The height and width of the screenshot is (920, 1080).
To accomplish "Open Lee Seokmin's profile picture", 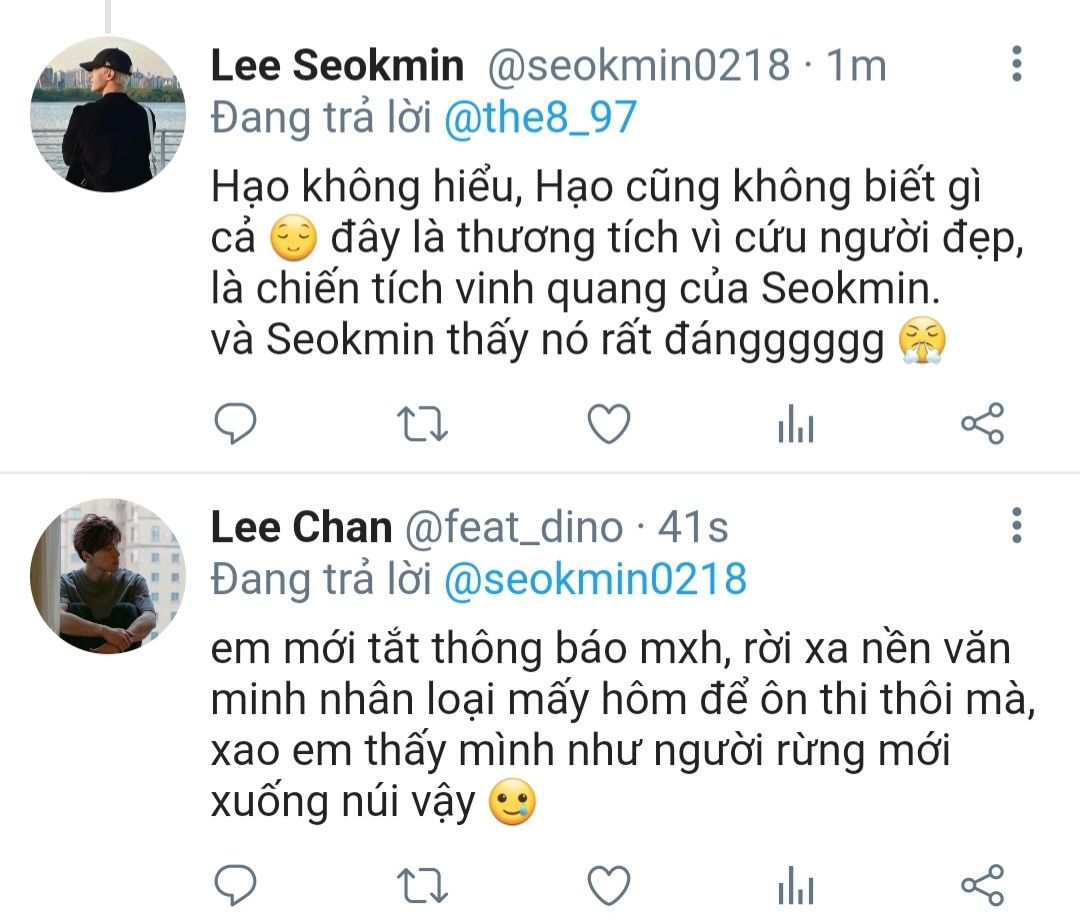I will tap(108, 114).
